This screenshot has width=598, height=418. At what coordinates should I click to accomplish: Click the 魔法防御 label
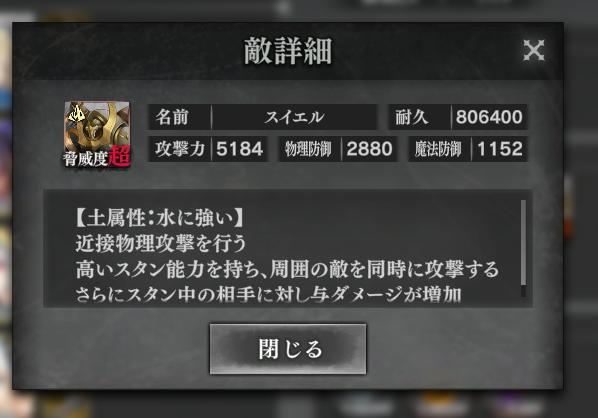coord(439,149)
